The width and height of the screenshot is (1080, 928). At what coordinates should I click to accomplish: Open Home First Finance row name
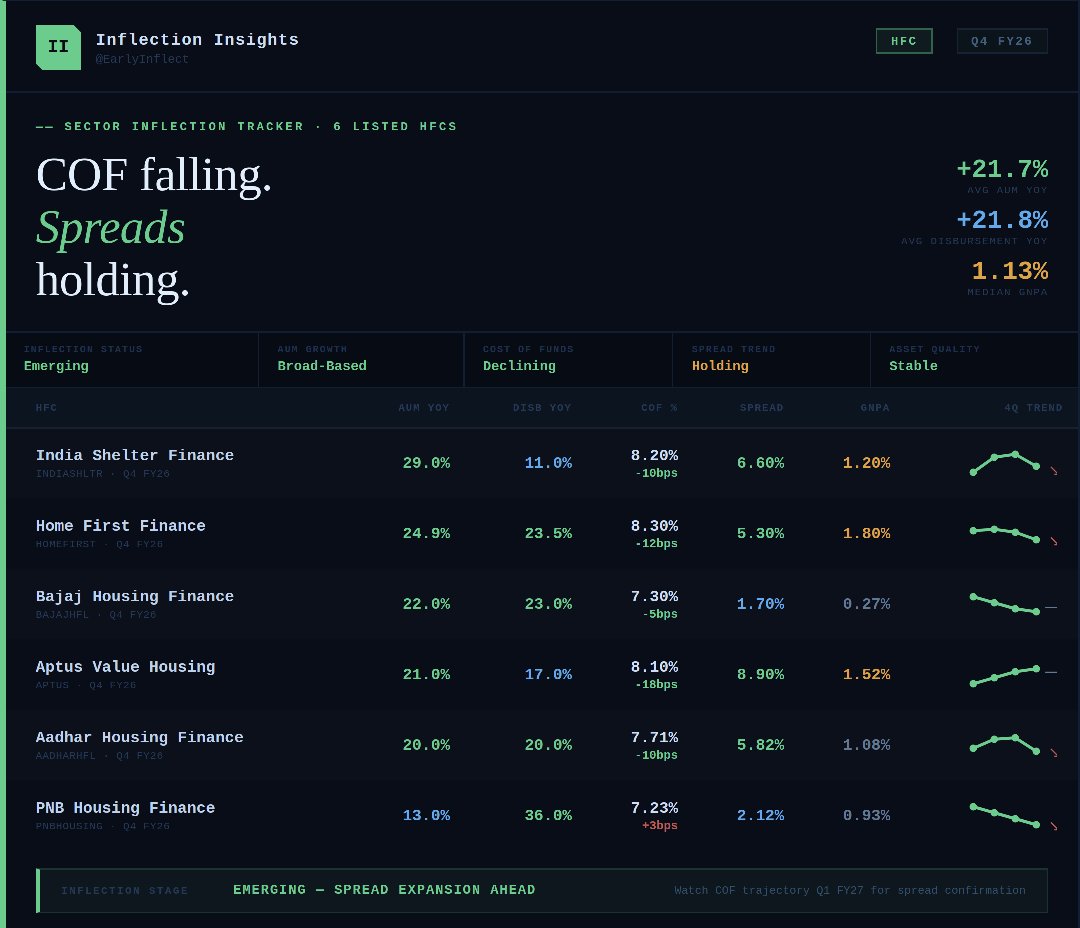click(121, 526)
